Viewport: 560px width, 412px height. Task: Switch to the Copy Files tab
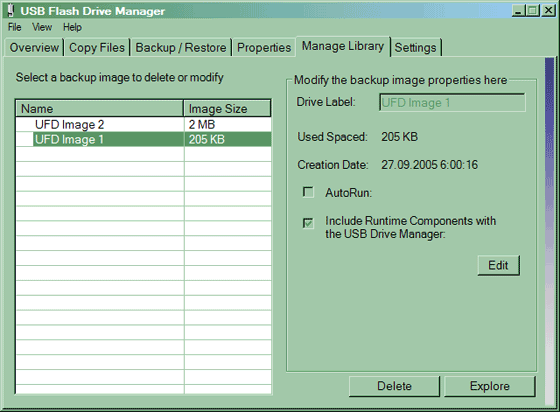coord(97,47)
